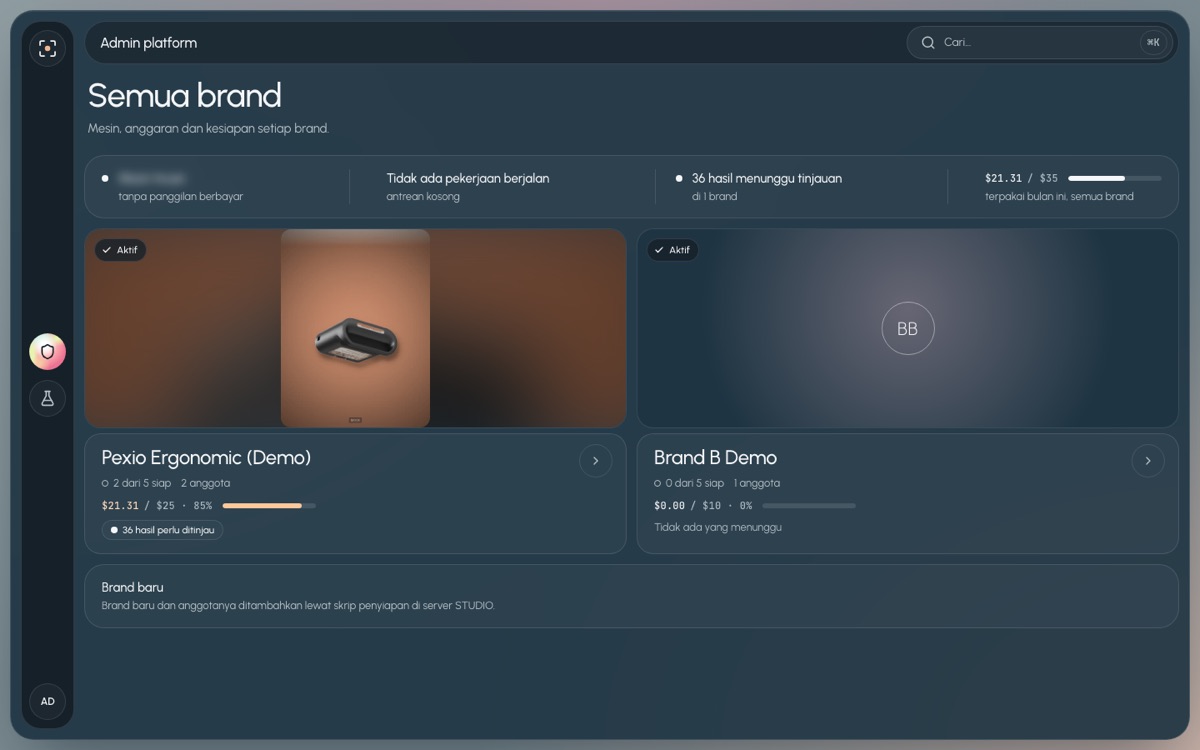Click the $21.31 / $25 · 85% value
The image size is (1200, 750).
tap(157, 506)
